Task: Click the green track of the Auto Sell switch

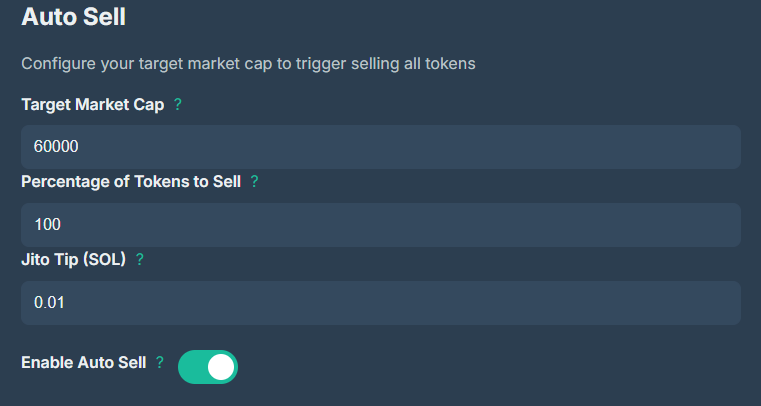Action: tap(193, 367)
